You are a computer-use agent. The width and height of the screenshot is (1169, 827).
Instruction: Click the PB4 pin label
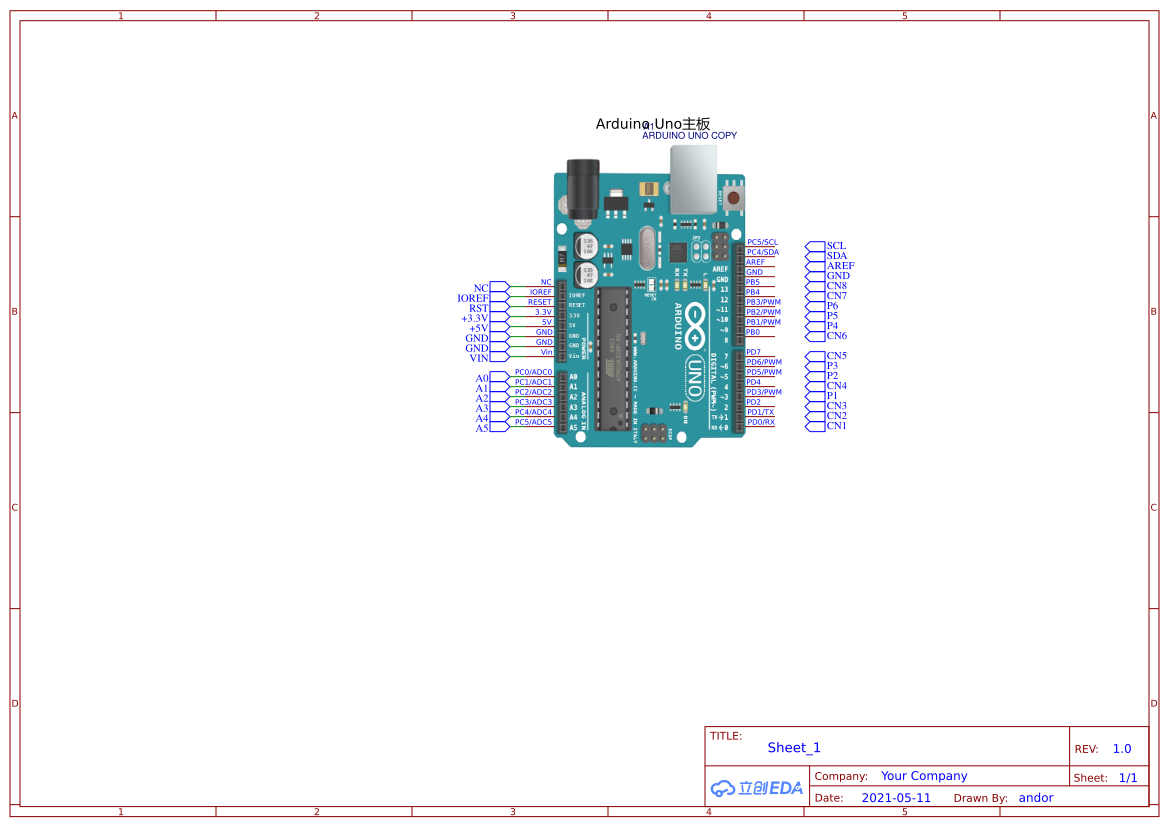pyautogui.click(x=753, y=292)
